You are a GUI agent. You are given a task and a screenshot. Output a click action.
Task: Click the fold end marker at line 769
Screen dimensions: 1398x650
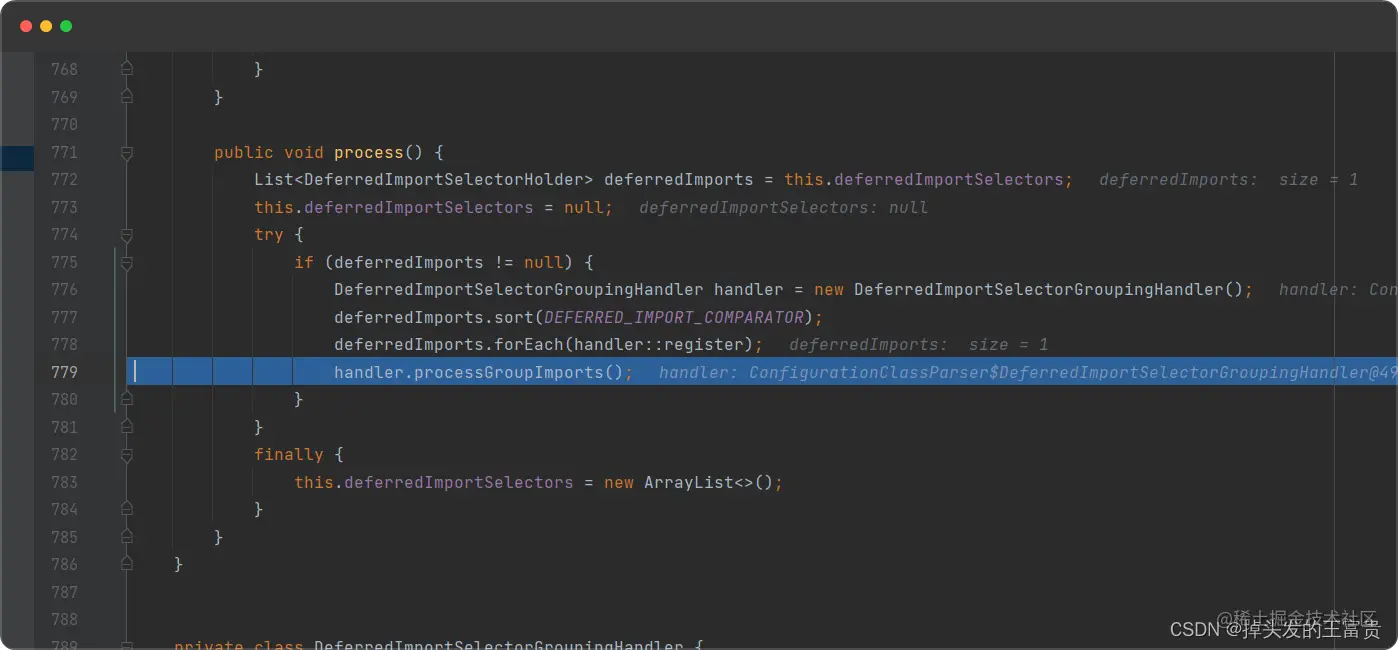[126, 97]
